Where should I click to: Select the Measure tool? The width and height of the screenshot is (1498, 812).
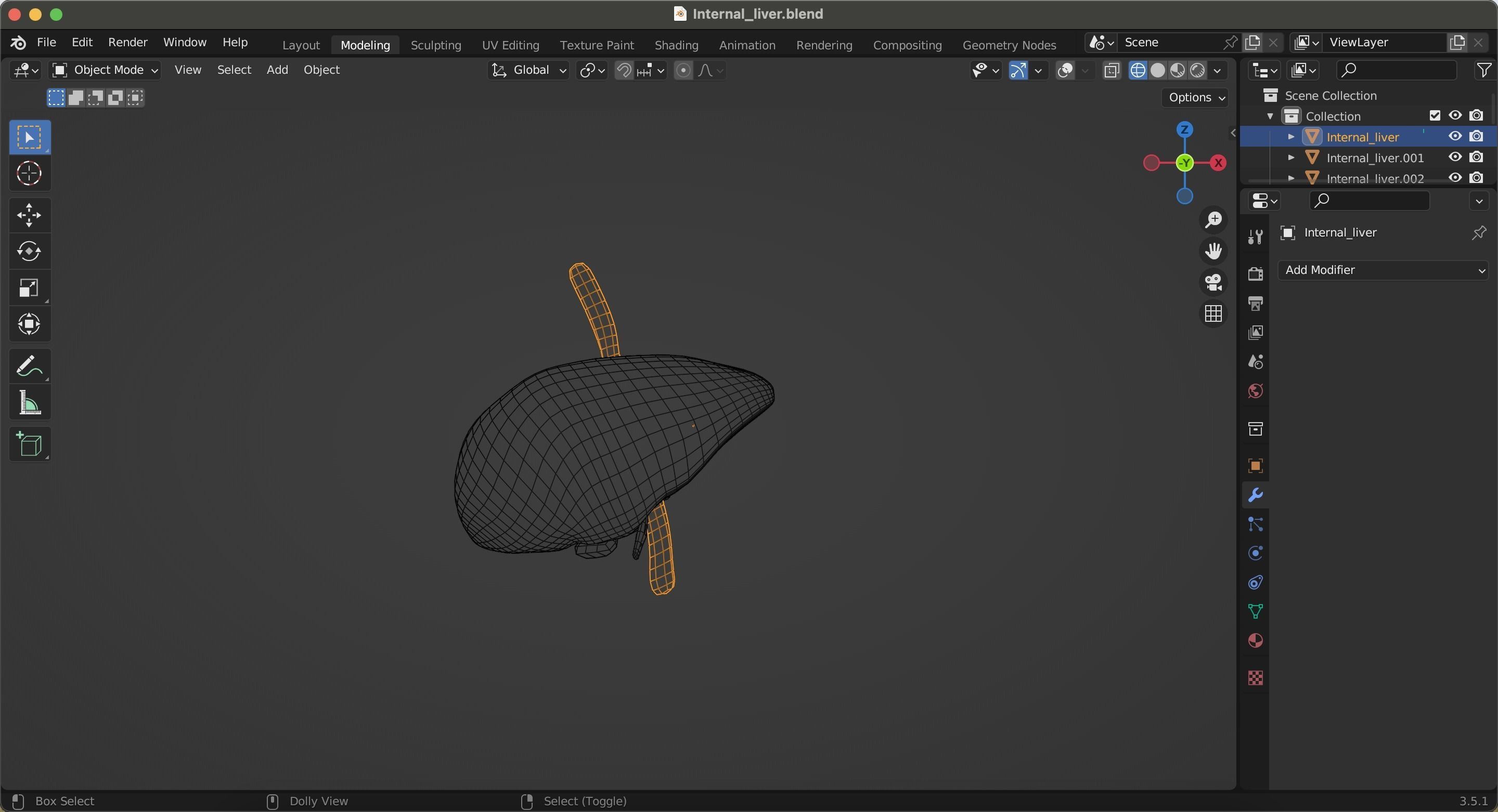pyautogui.click(x=30, y=402)
